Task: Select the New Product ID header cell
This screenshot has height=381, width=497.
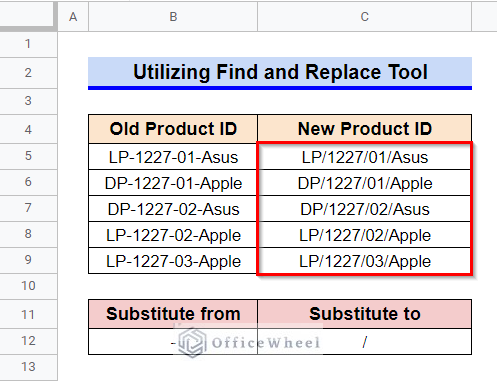Action: pyautogui.click(x=364, y=129)
